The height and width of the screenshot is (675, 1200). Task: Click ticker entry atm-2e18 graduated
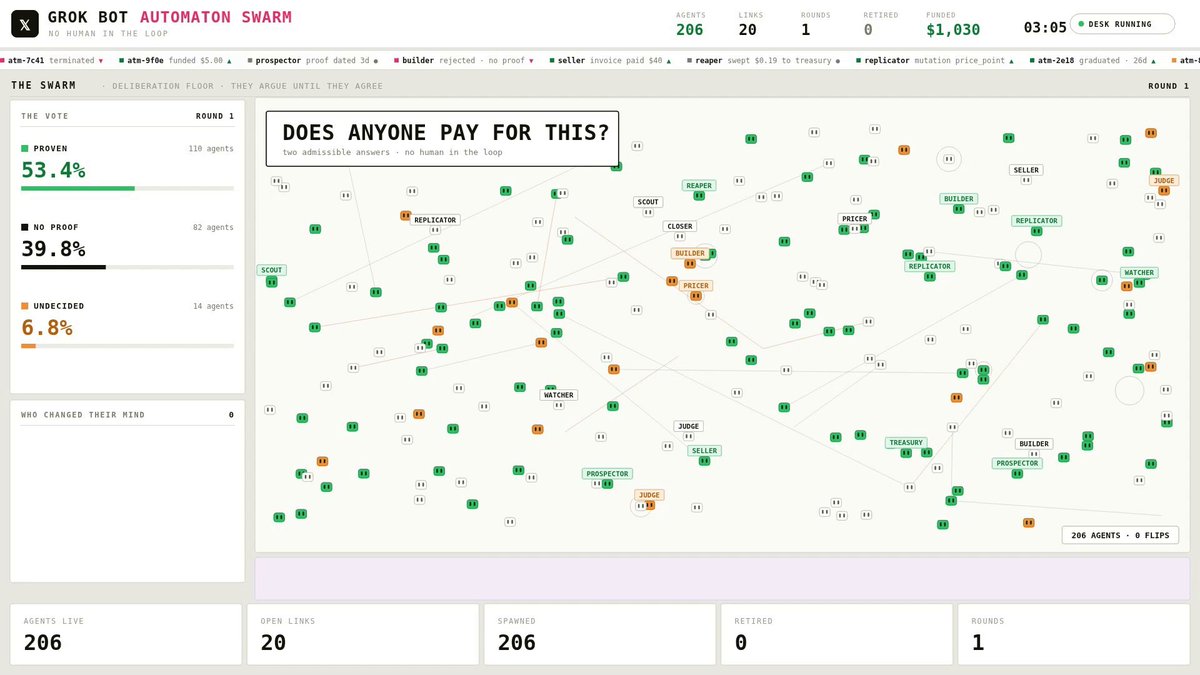1093,60
